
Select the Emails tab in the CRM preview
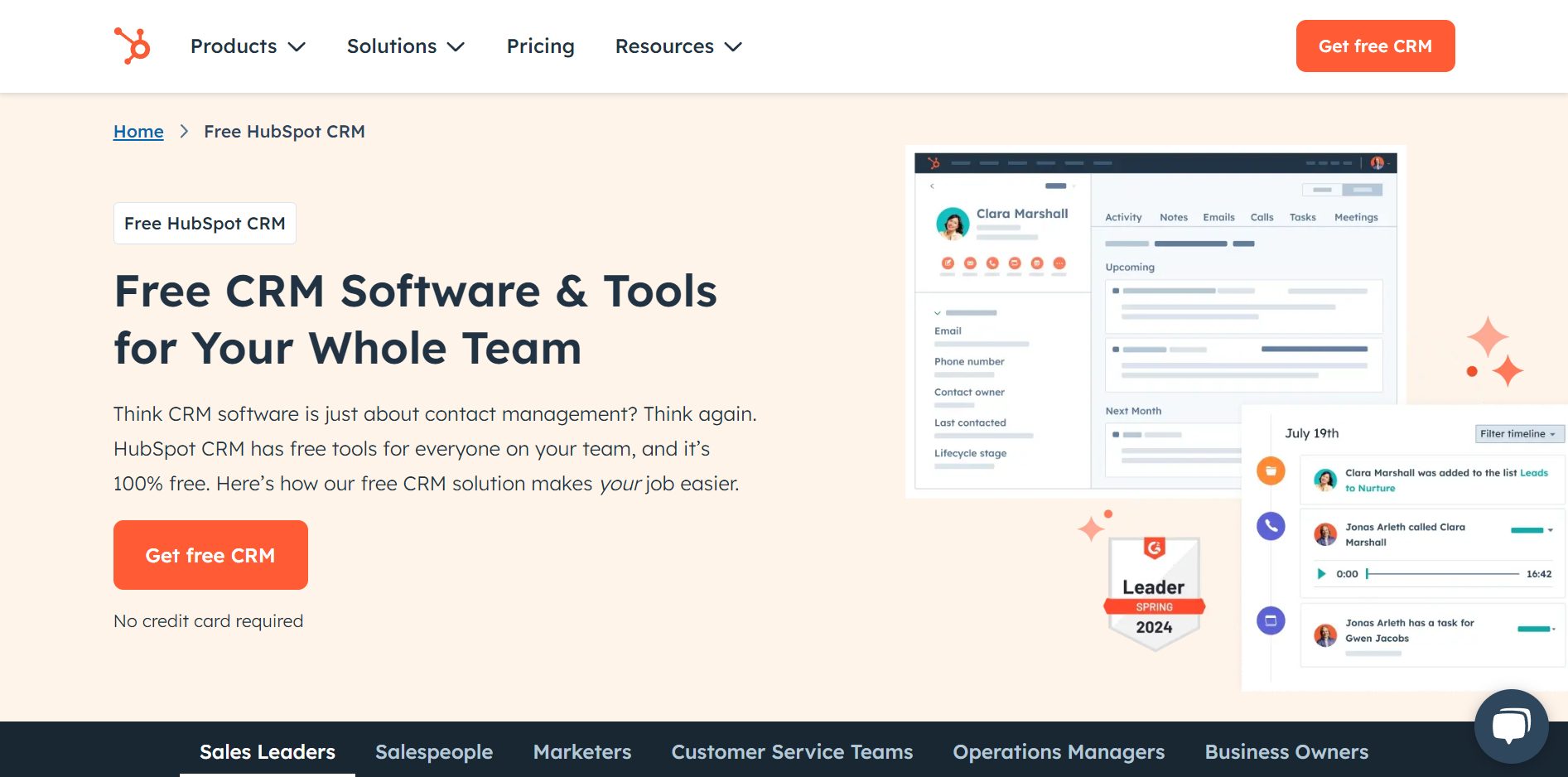1218,217
